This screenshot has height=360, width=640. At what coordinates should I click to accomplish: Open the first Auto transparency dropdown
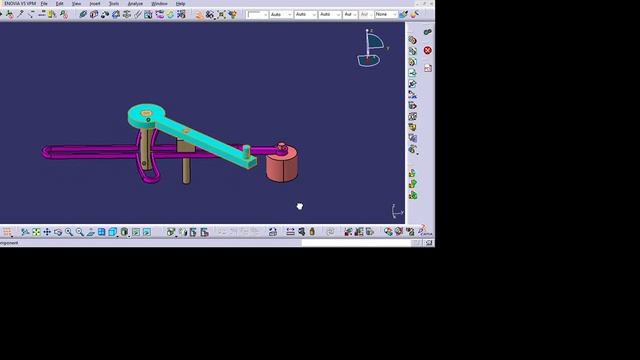coord(281,15)
